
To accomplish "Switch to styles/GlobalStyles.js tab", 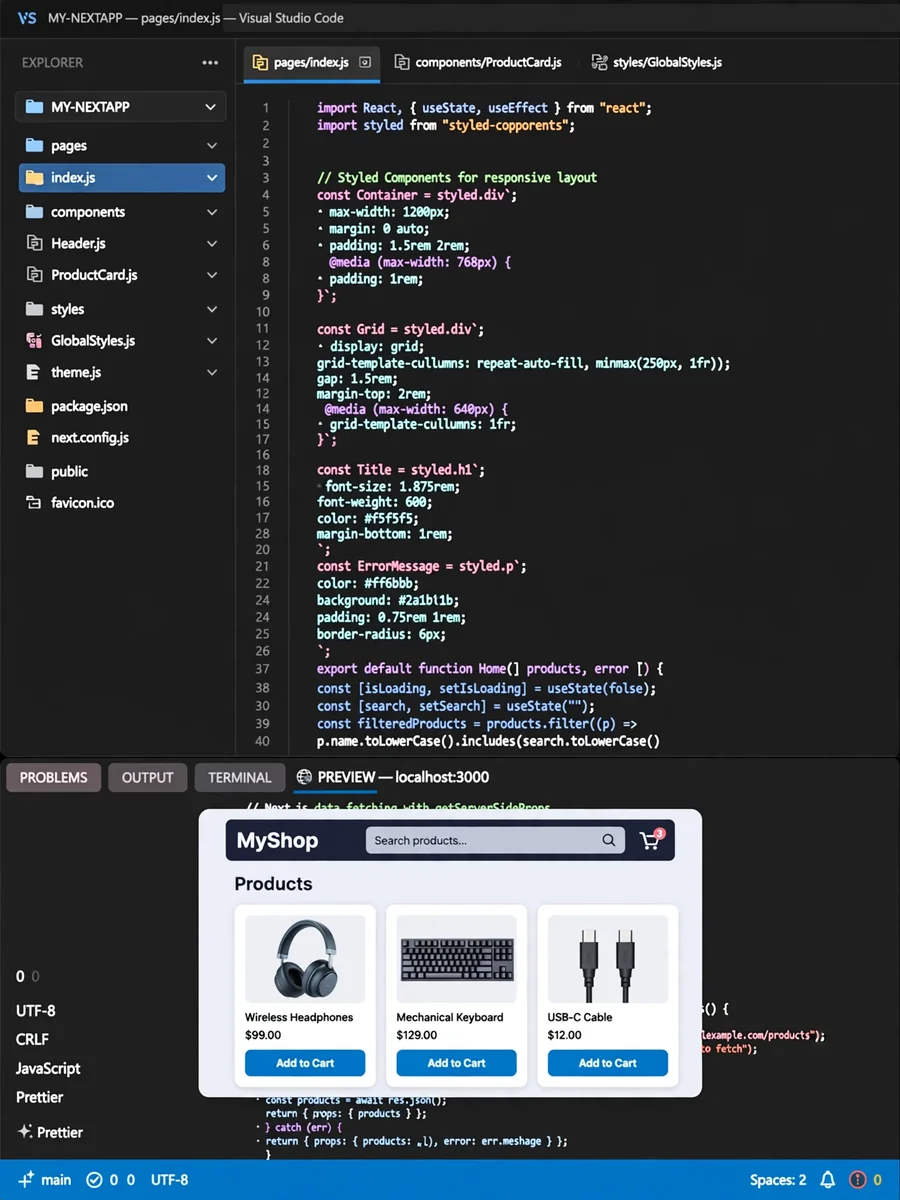I will [x=657, y=62].
